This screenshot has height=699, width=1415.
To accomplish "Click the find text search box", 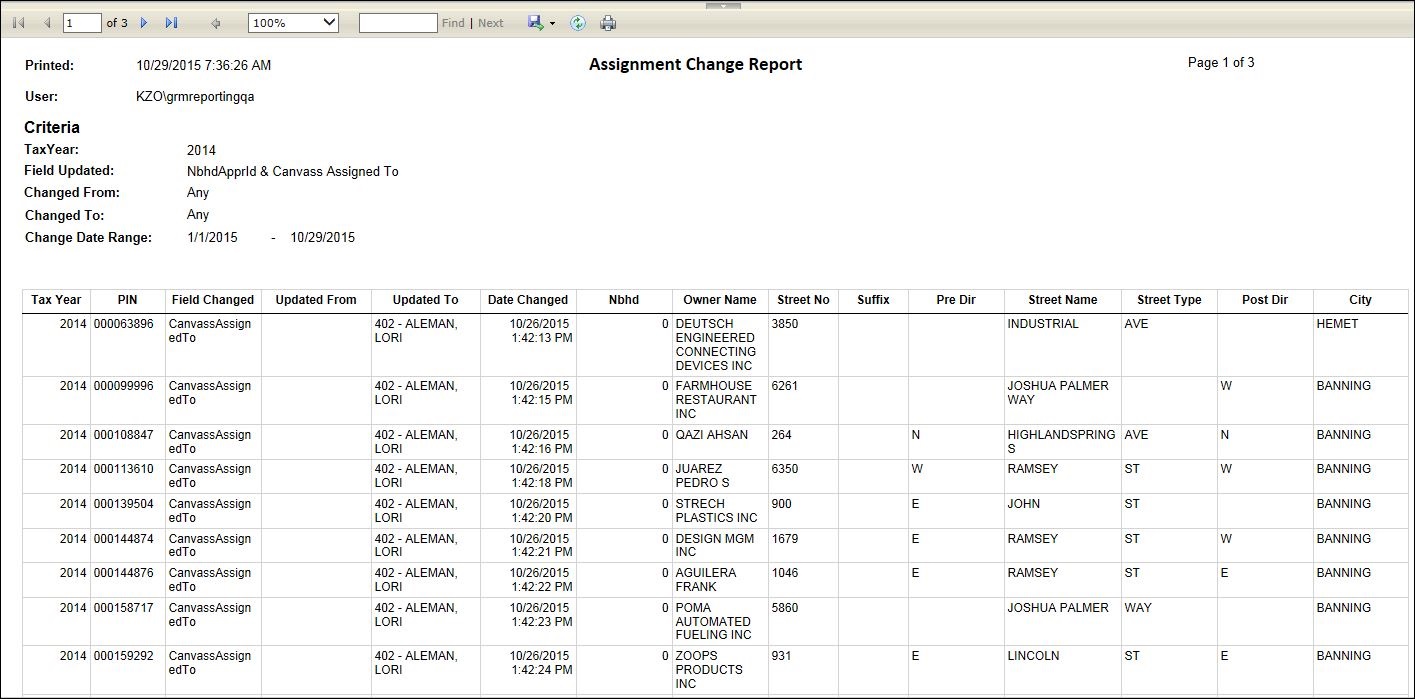I will 397,23.
